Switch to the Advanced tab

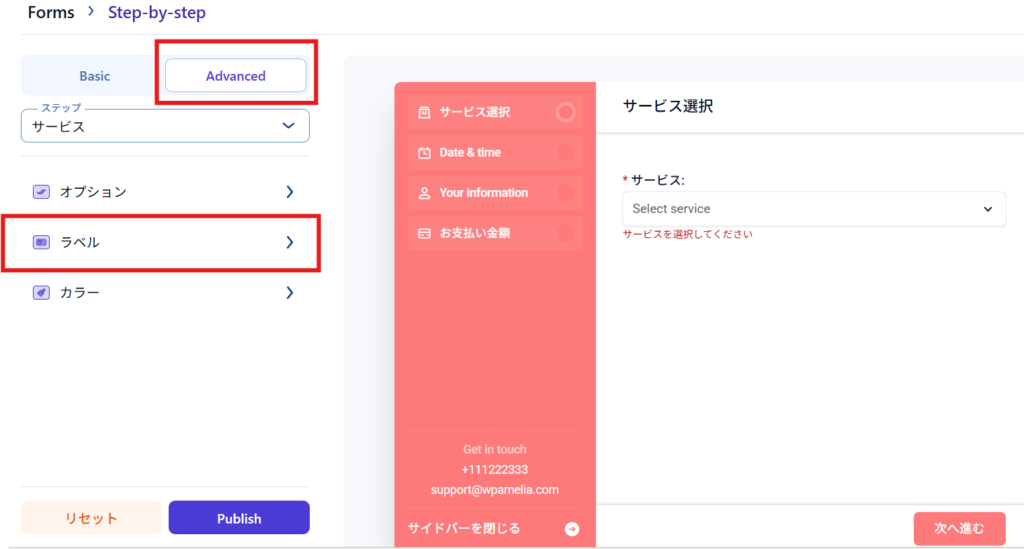(x=235, y=76)
